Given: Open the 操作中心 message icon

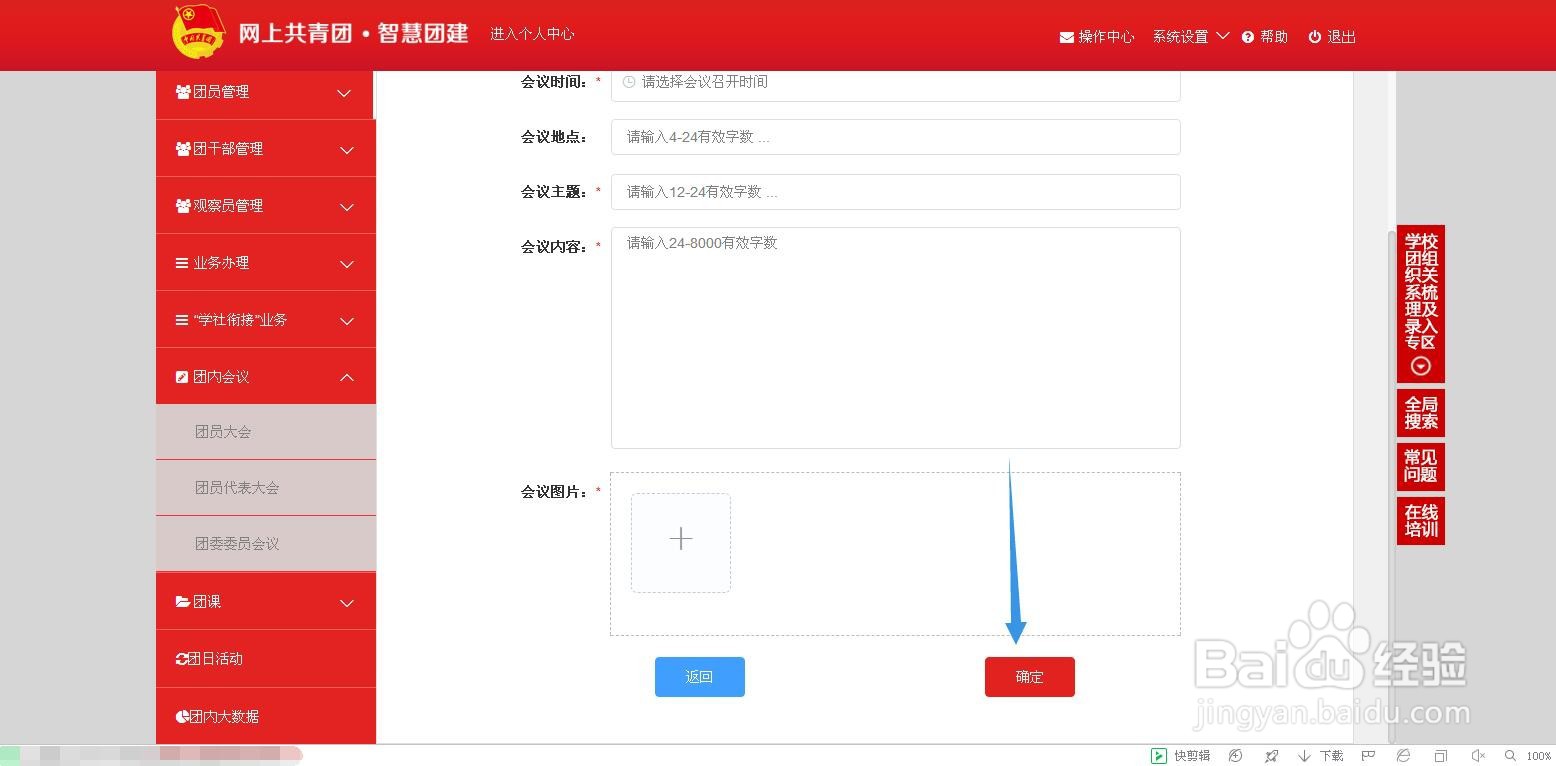Looking at the screenshot, I should pos(1065,37).
